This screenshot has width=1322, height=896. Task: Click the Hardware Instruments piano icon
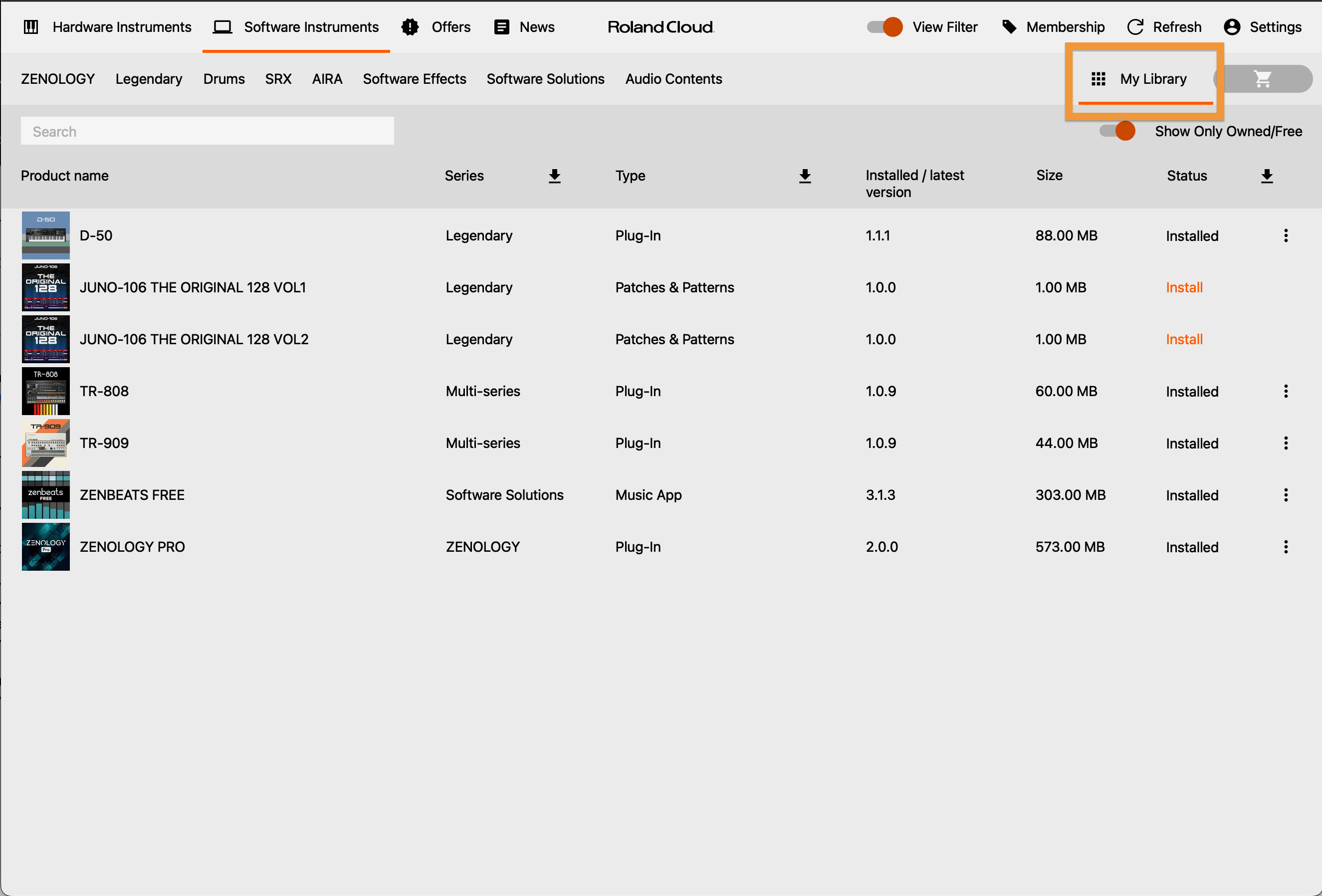pos(31,27)
